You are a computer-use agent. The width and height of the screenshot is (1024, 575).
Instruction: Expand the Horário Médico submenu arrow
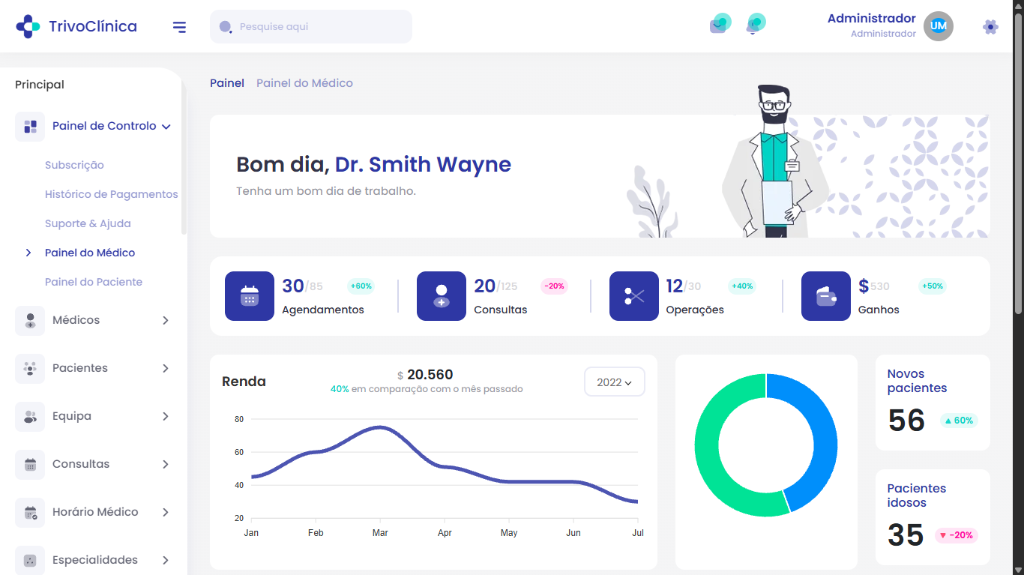click(165, 512)
